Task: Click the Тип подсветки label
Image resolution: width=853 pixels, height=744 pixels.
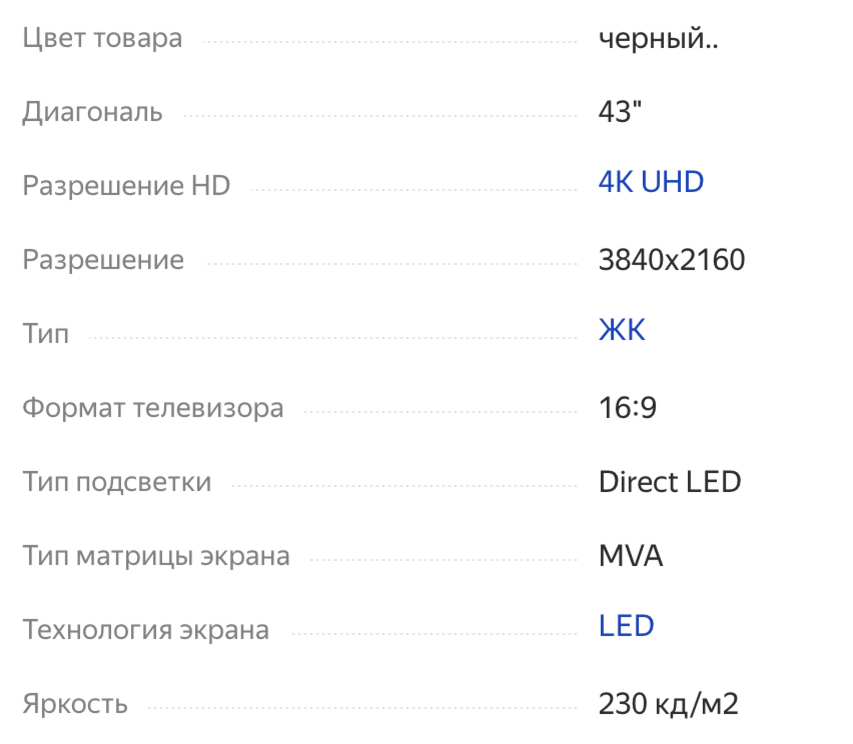Action: tap(117, 482)
